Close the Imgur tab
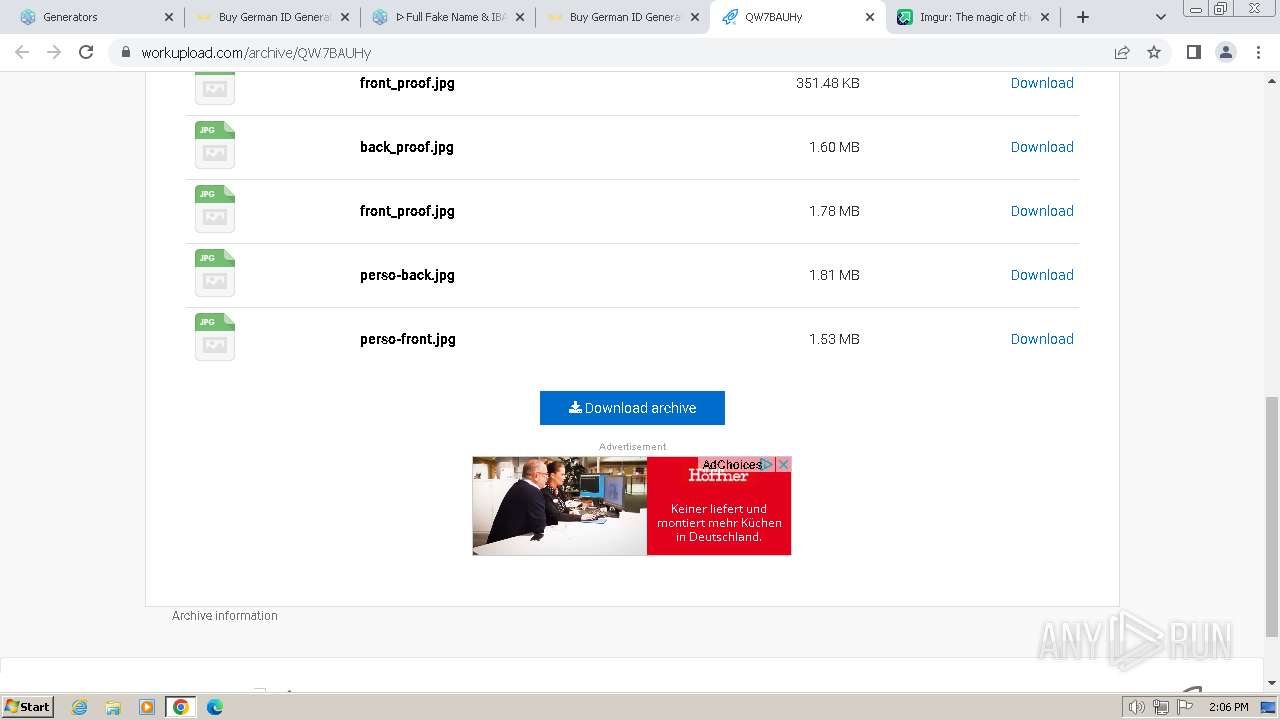The image size is (1280, 720). pyautogui.click(x=1045, y=17)
